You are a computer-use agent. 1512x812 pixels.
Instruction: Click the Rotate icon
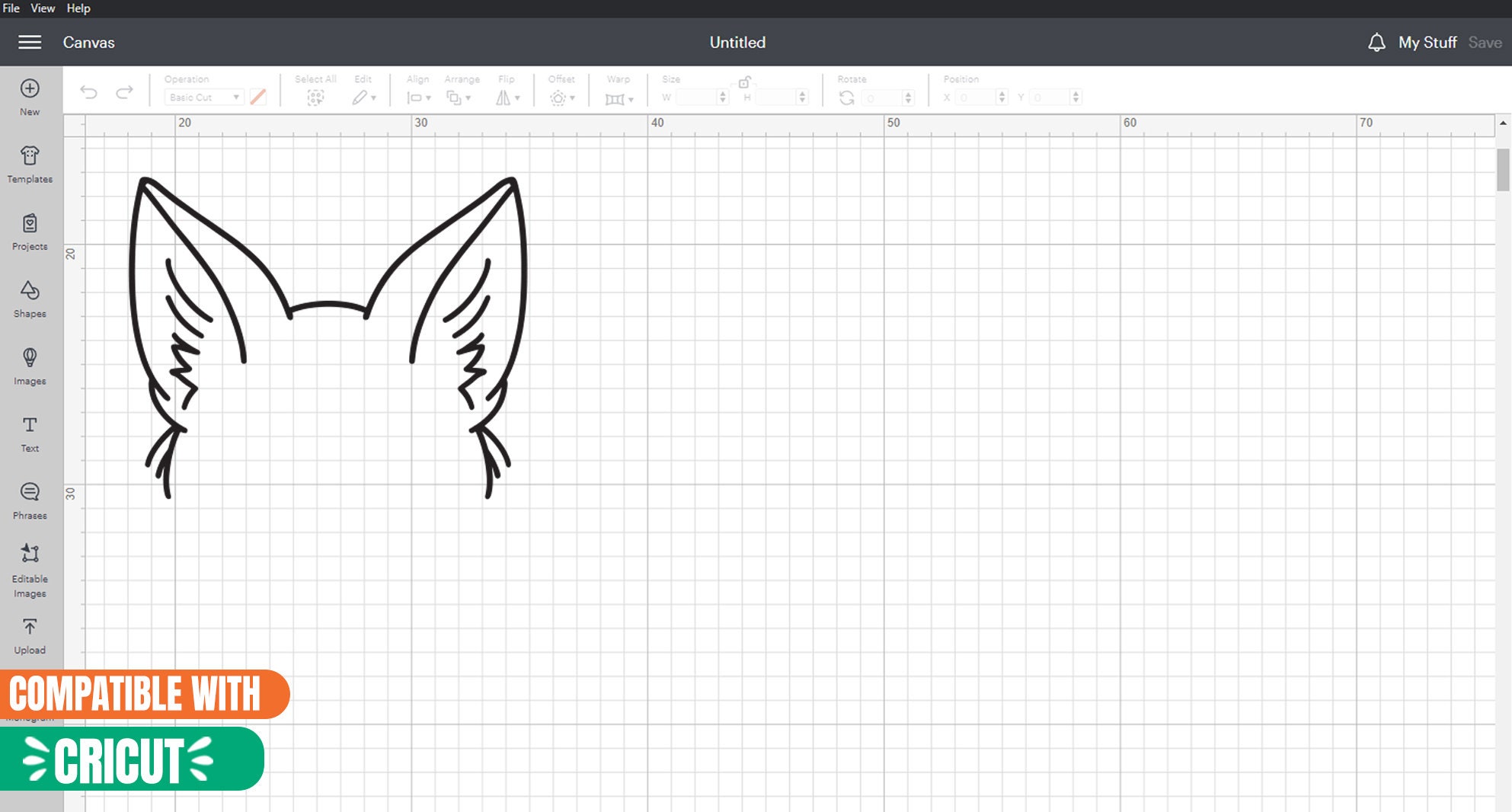846,98
